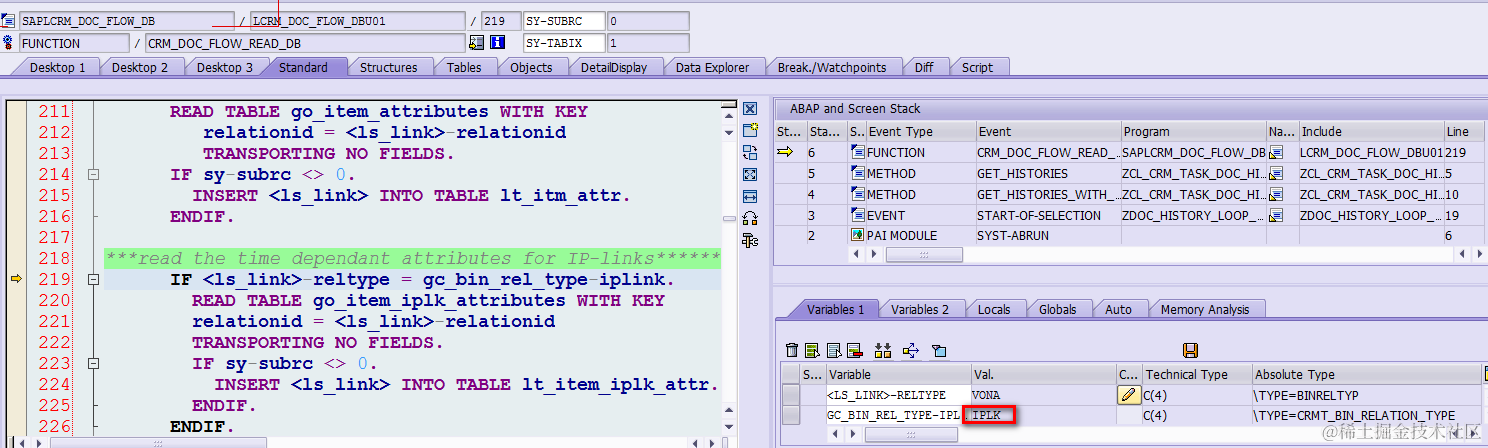Open the DetailDisplay tab
Viewport: 1488px width, 448px height.
click(x=614, y=67)
